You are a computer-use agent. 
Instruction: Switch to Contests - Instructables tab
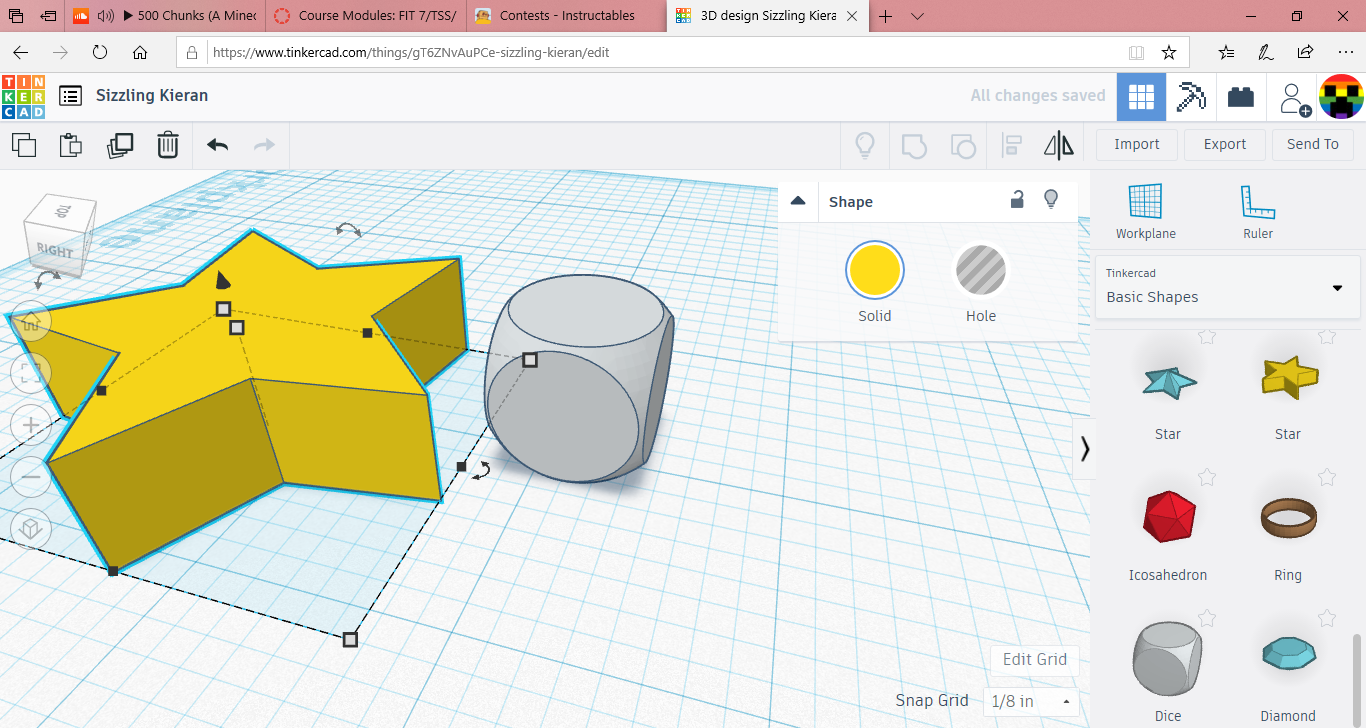(x=566, y=16)
